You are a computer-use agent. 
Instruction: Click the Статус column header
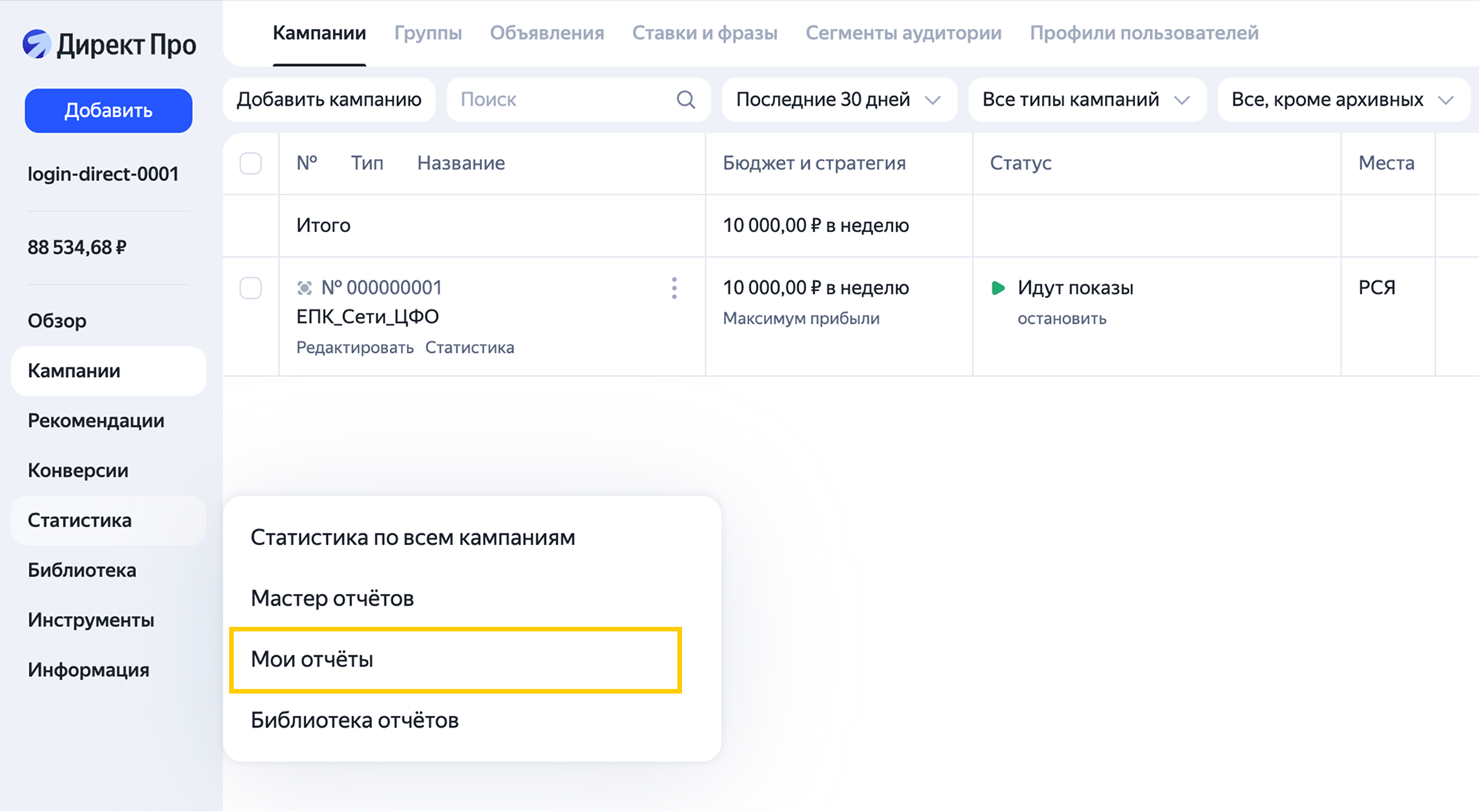tap(1021, 163)
